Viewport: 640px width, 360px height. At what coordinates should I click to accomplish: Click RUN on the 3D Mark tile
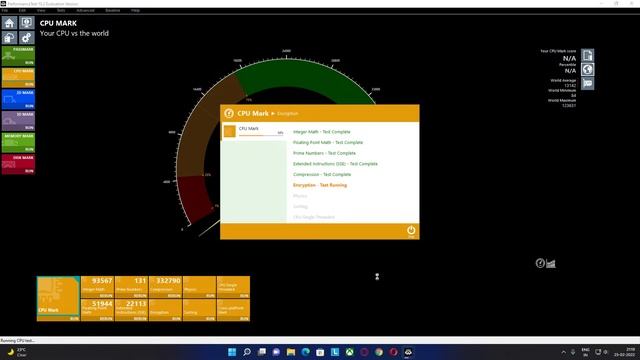29,128
